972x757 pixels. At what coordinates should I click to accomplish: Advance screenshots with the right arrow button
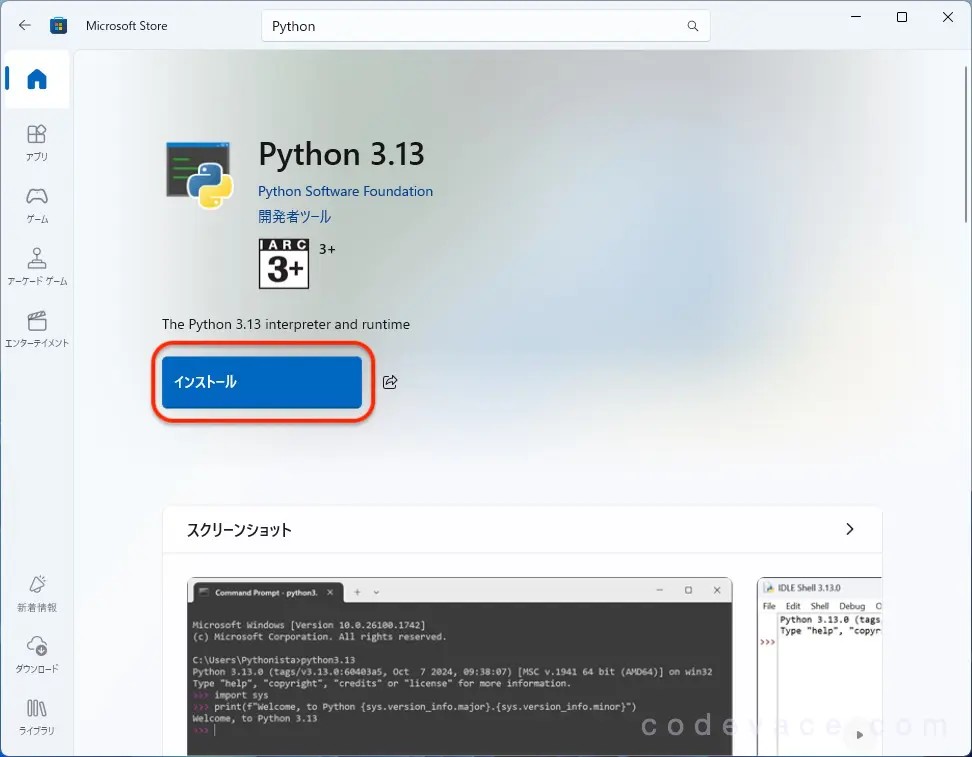pos(858,735)
